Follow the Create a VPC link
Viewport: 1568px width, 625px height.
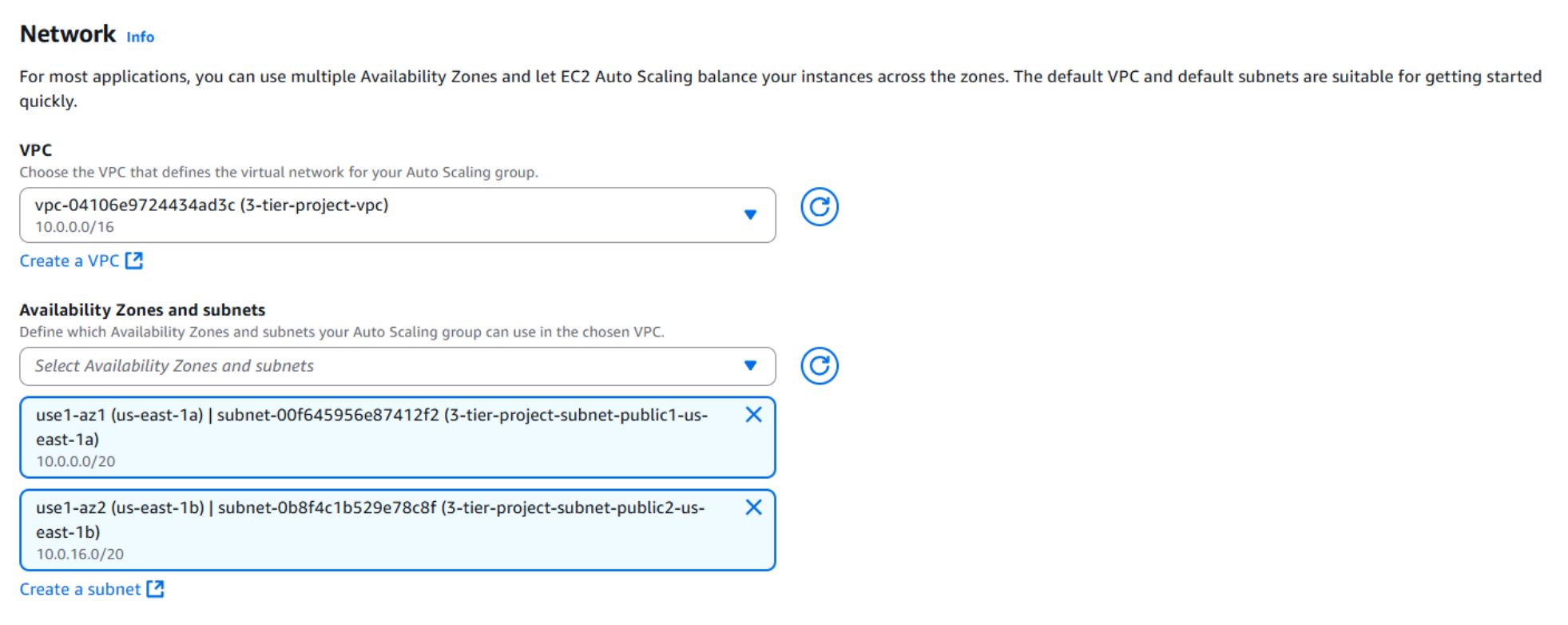click(69, 261)
